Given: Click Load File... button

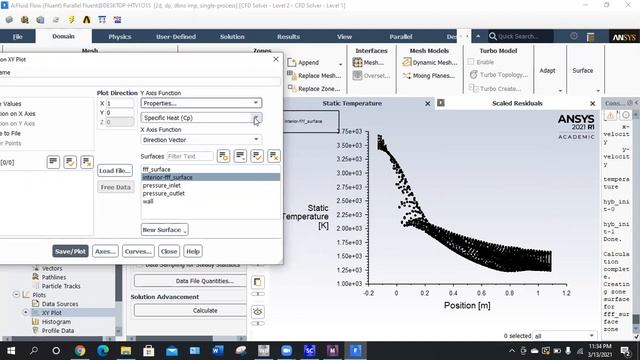Looking at the screenshot, I should [115, 171].
